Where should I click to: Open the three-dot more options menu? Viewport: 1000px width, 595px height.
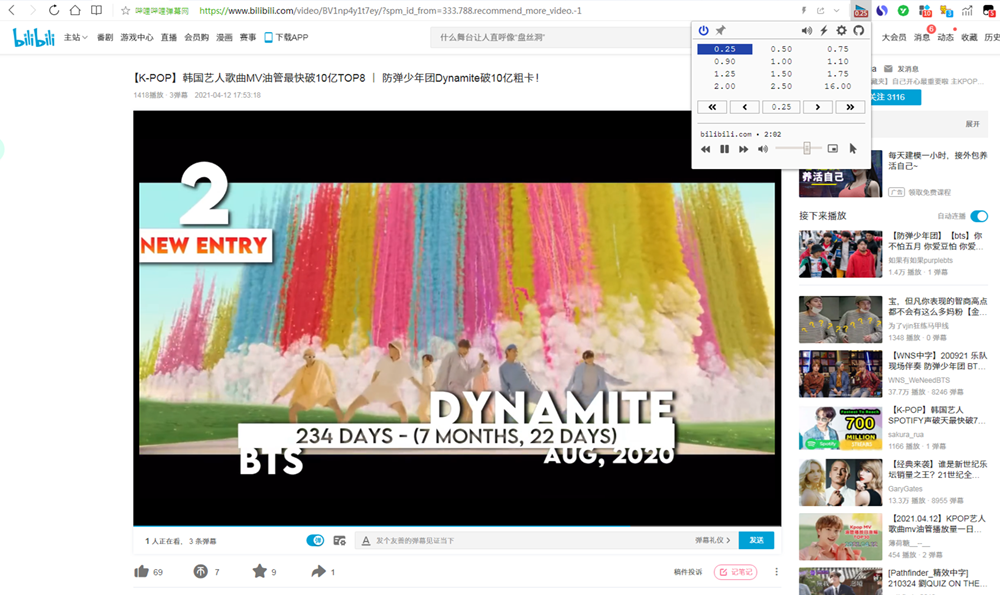[776, 572]
